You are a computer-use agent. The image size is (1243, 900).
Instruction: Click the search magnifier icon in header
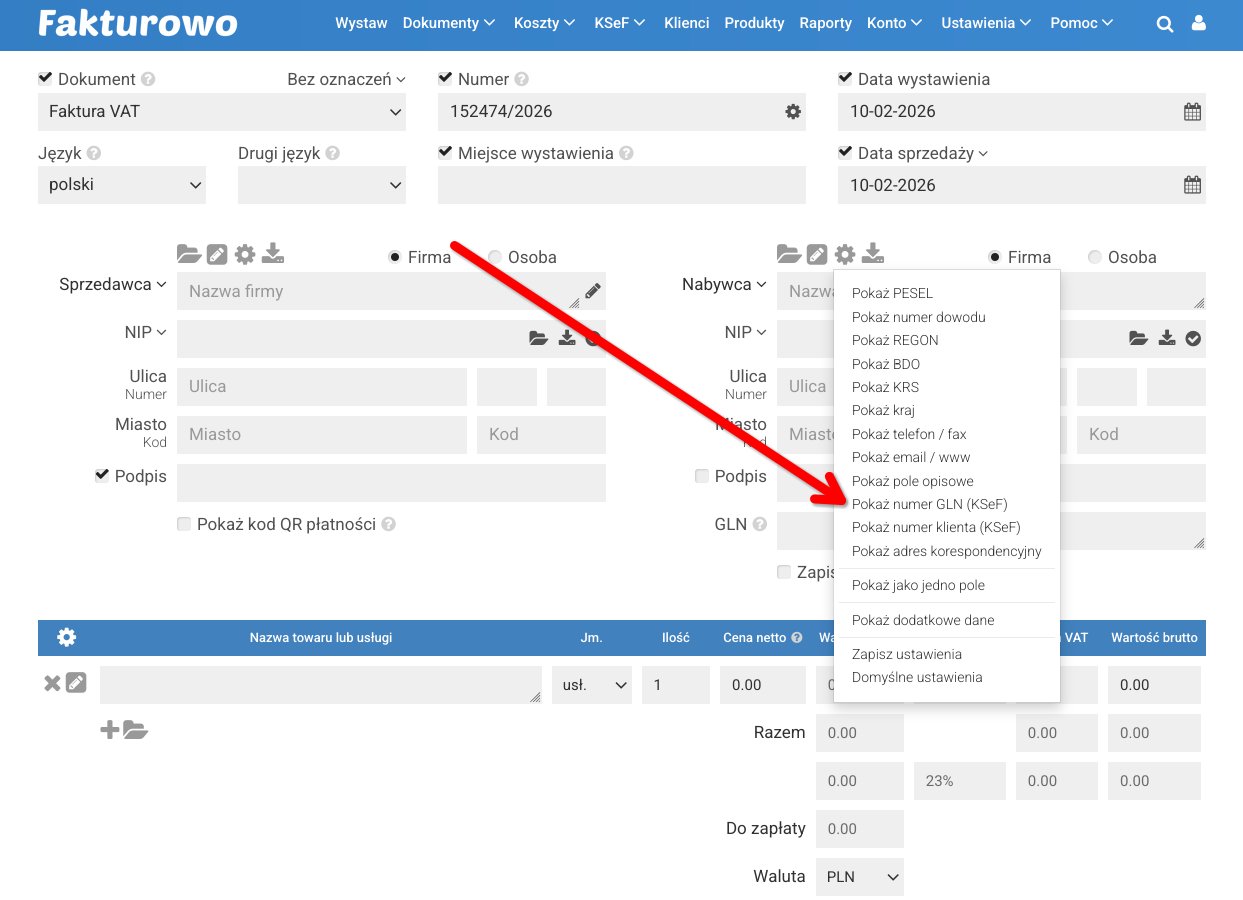(1164, 25)
